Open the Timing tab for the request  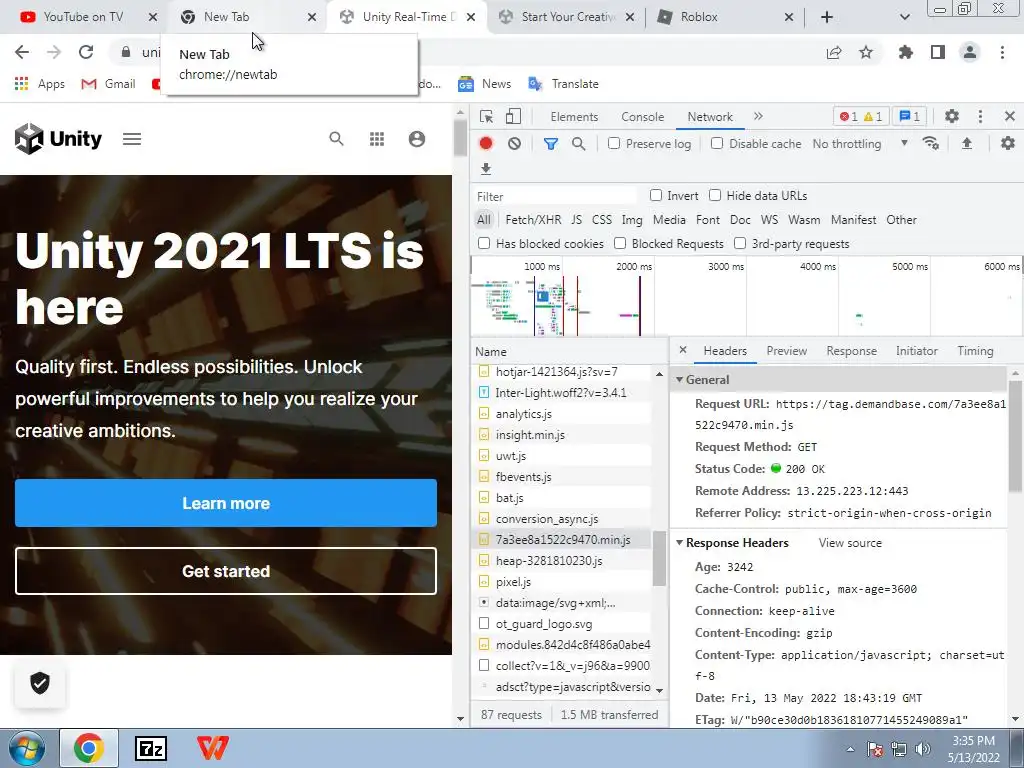click(x=975, y=351)
